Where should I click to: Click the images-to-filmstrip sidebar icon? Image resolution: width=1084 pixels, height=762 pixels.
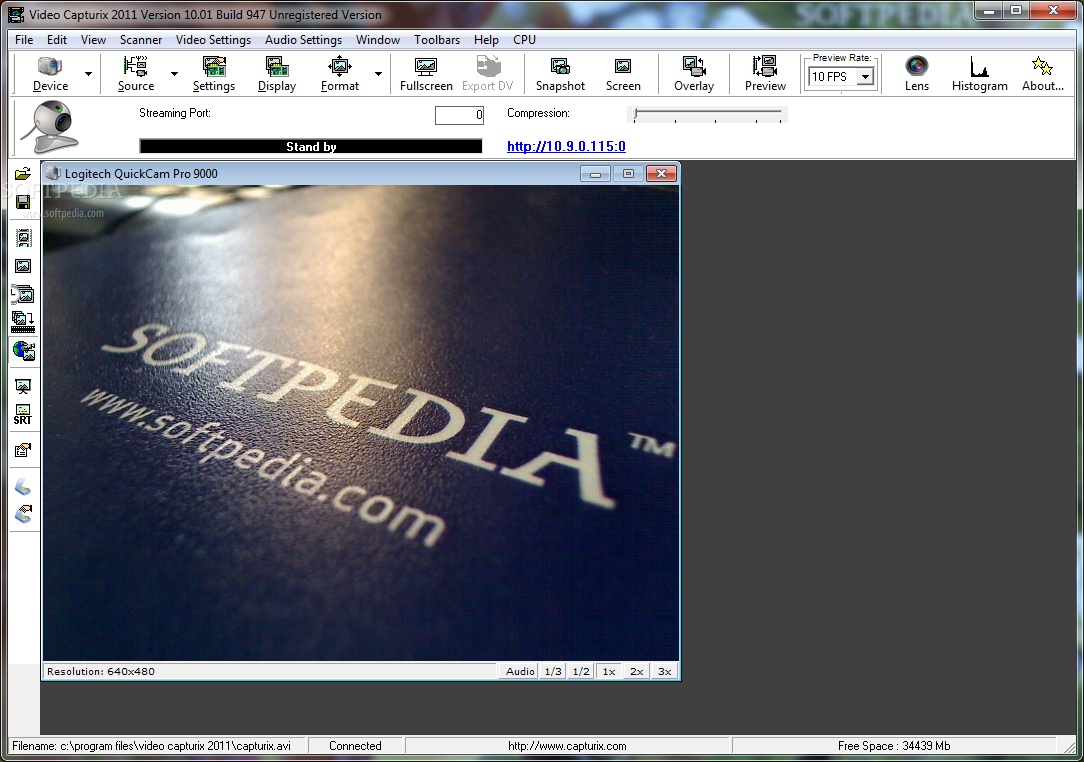tap(23, 322)
